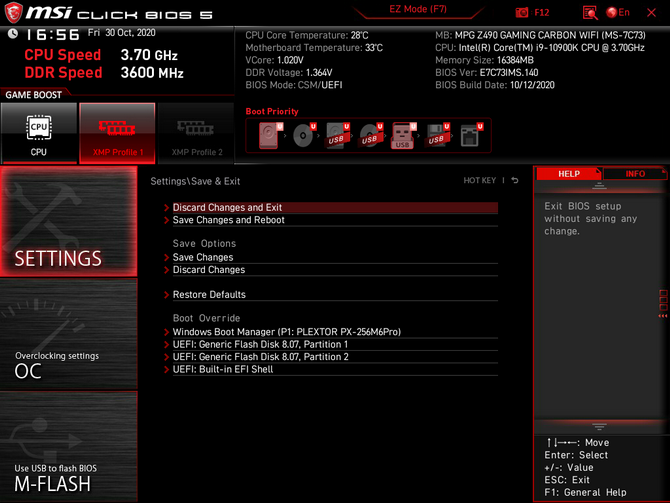Open the M-FLASH section
The width and height of the screenshot is (670, 503).
pos(68,447)
